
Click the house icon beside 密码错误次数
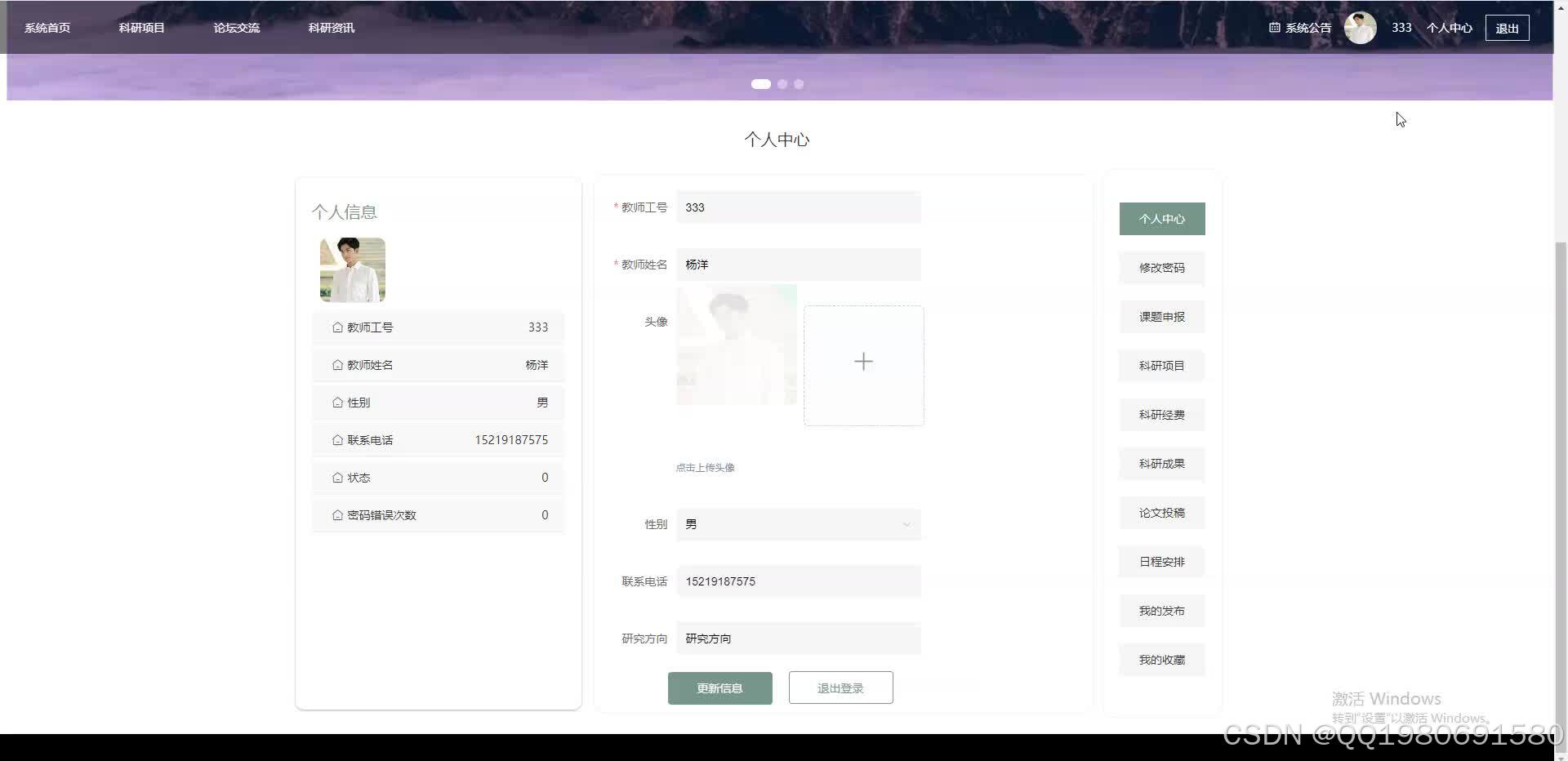point(338,514)
